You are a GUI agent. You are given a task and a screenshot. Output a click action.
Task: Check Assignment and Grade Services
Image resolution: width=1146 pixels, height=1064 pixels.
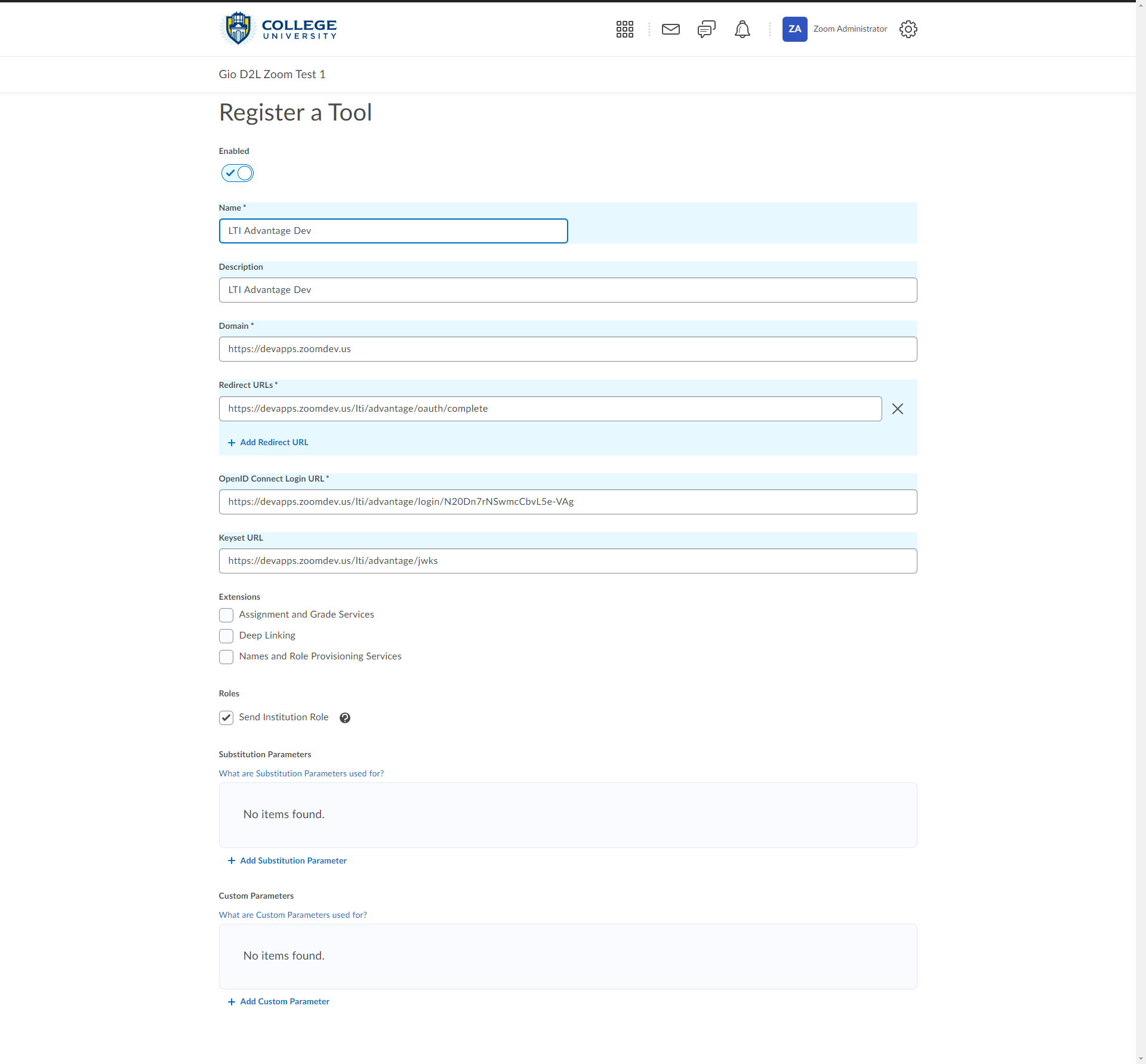pos(226,615)
